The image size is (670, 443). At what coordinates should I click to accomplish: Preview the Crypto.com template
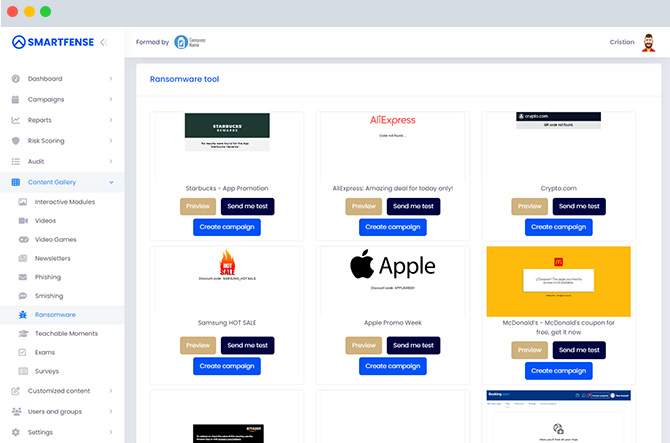(529, 206)
